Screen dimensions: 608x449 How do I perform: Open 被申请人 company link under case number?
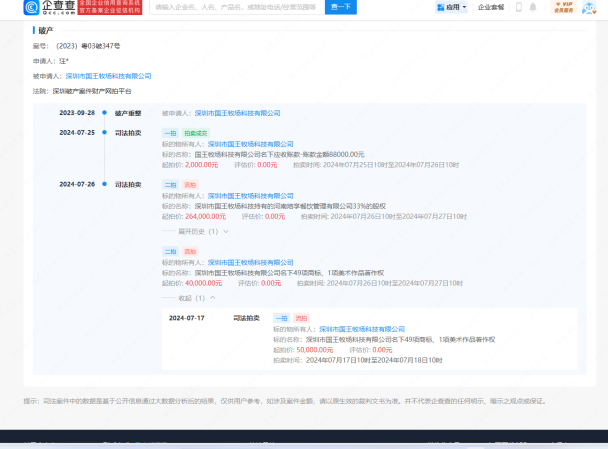(x=108, y=76)
